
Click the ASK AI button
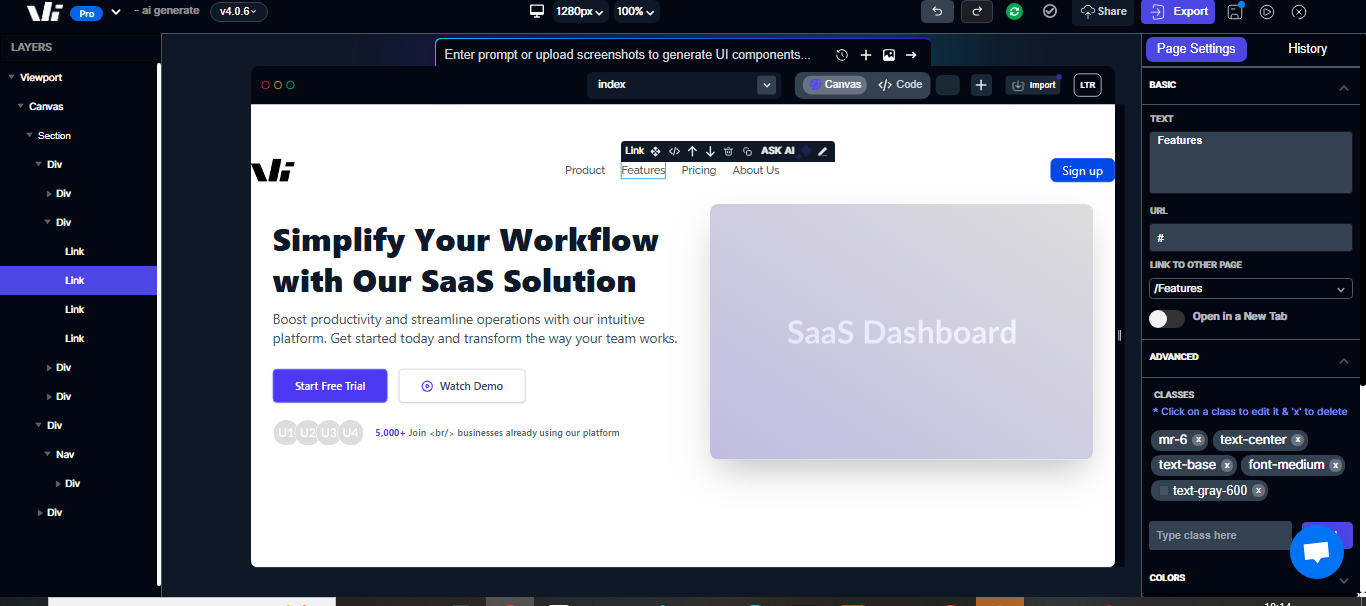click(x=777, y=151)
